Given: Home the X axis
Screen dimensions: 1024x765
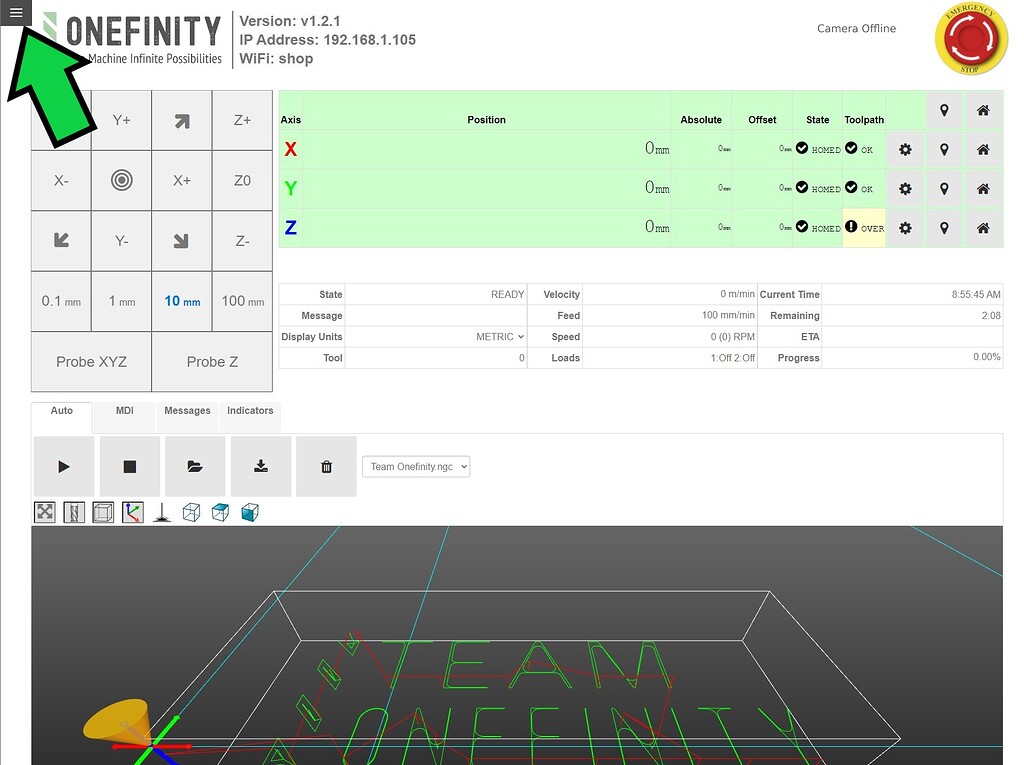Looking at the screenshot, I should [983, 150].
